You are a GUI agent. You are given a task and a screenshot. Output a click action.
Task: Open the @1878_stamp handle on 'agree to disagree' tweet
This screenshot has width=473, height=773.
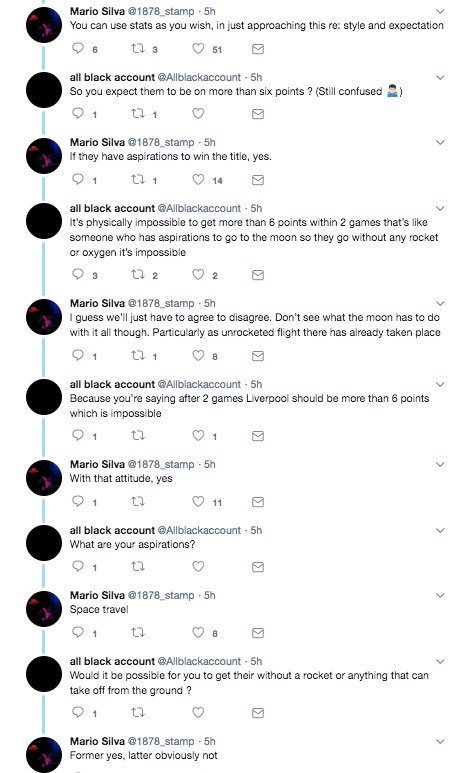pyautogui.click(x=161, y=303)
